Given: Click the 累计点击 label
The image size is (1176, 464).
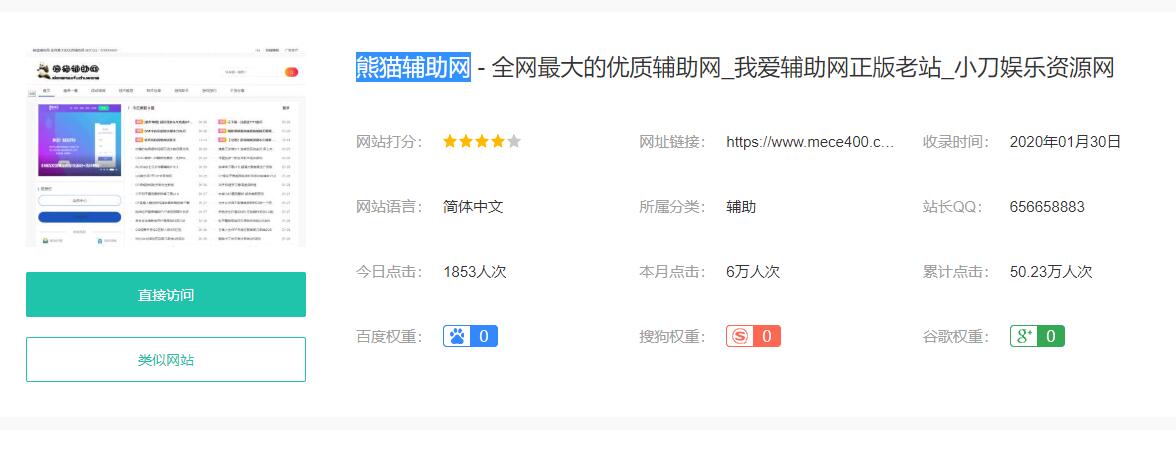Looking at the screenshot, I should (x=956, y=271).
